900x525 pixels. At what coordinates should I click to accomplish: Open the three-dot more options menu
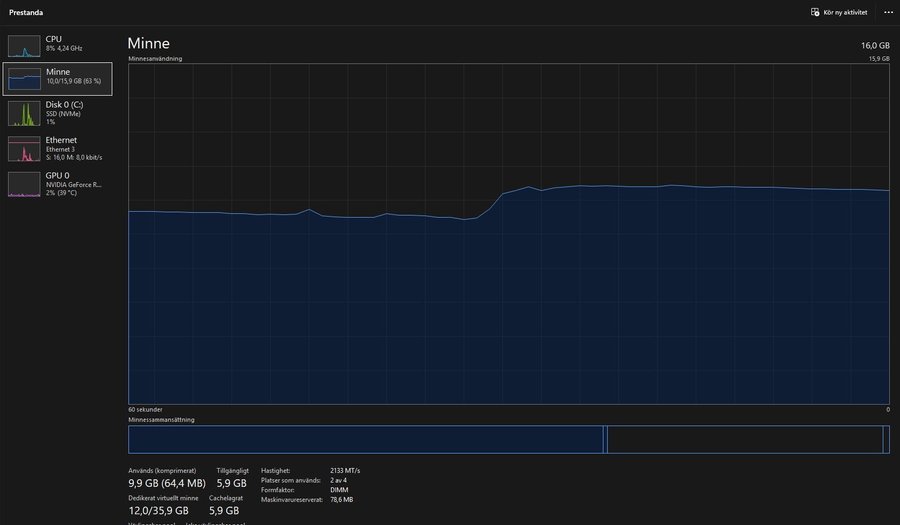[x=887, y=12]
